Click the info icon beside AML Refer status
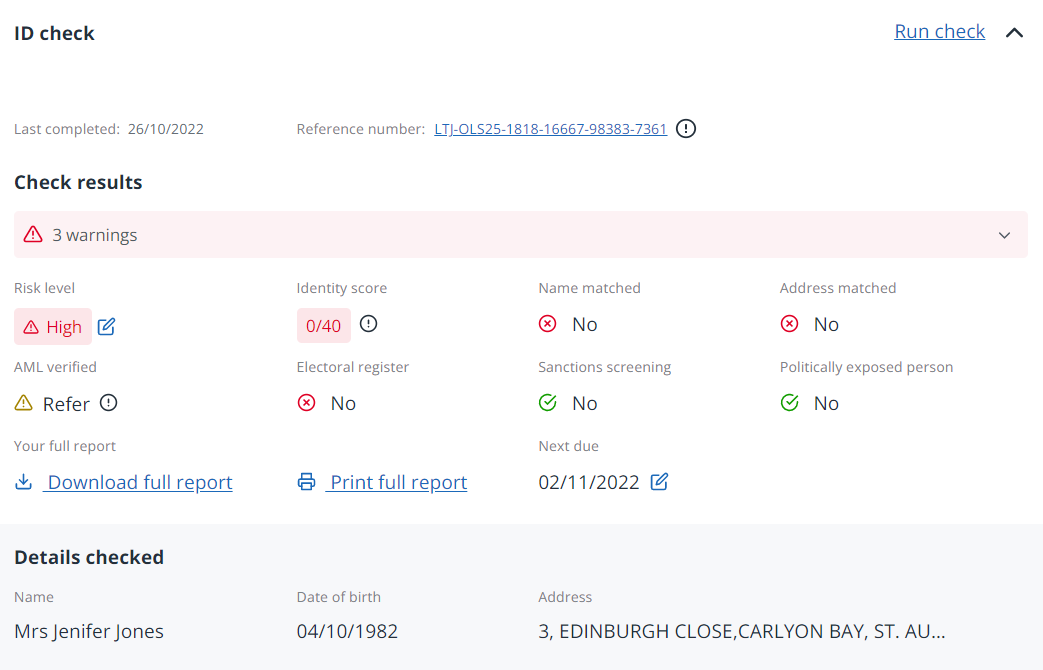The height and width of the screenshot is (670, 1043). coord(109,403)
